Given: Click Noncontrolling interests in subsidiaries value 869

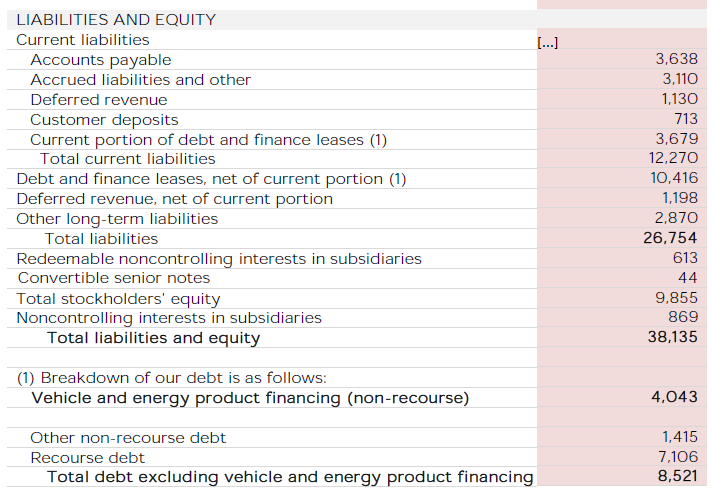Looking at the screenshot, I should [x=683, y=317].
